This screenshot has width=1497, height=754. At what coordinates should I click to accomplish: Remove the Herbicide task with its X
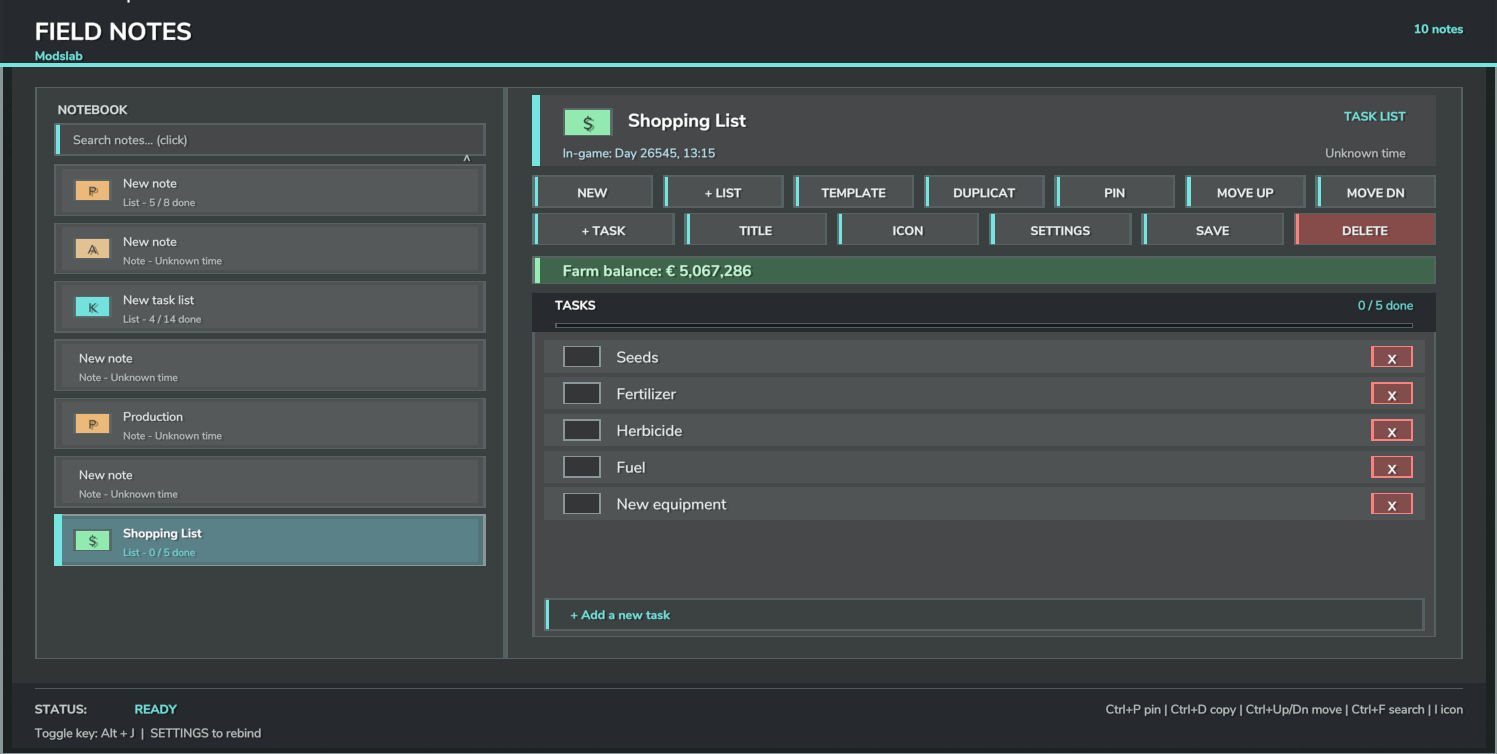[1392, 431]
